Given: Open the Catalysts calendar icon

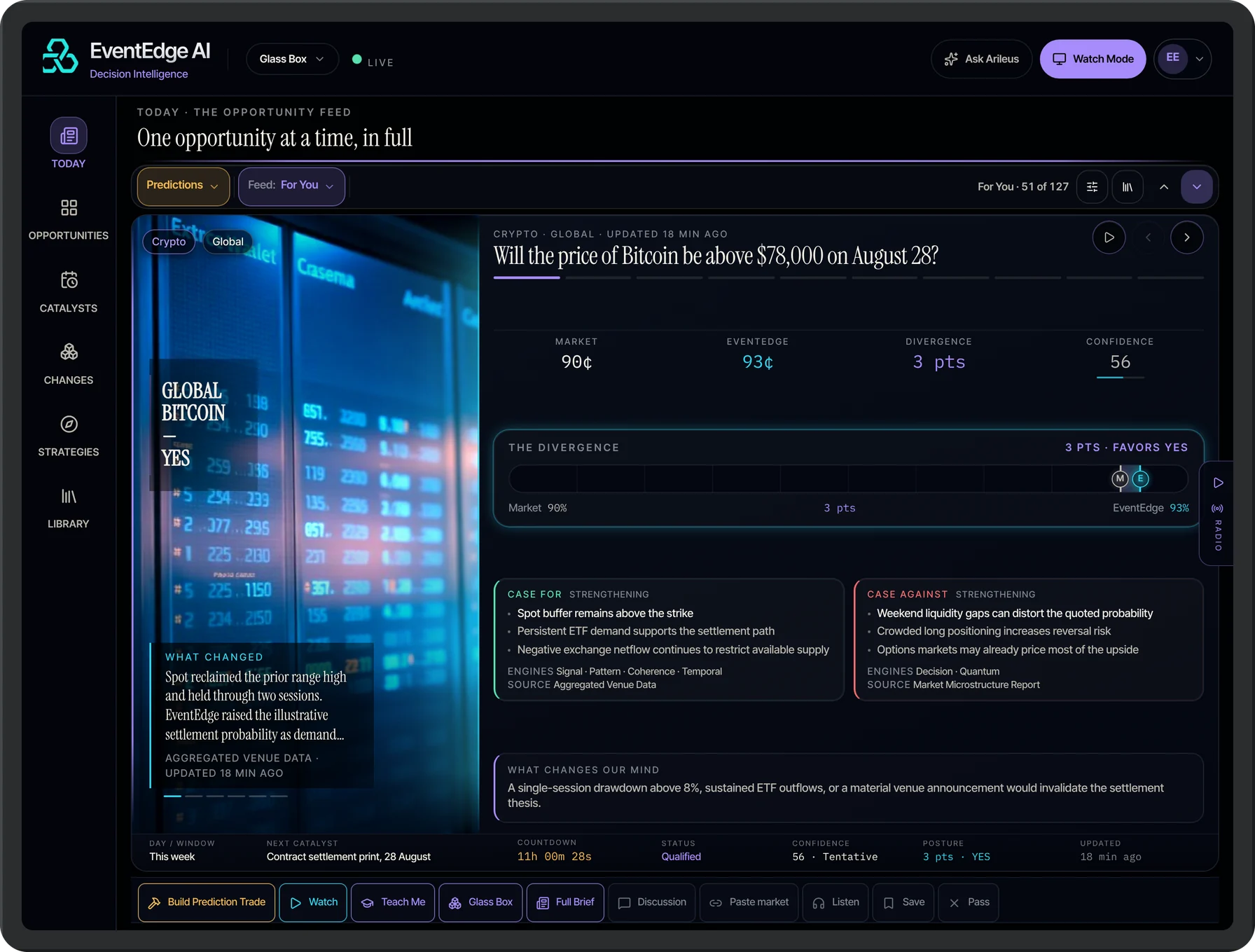Looking at the screenshot, I should [x=69, y=280].
